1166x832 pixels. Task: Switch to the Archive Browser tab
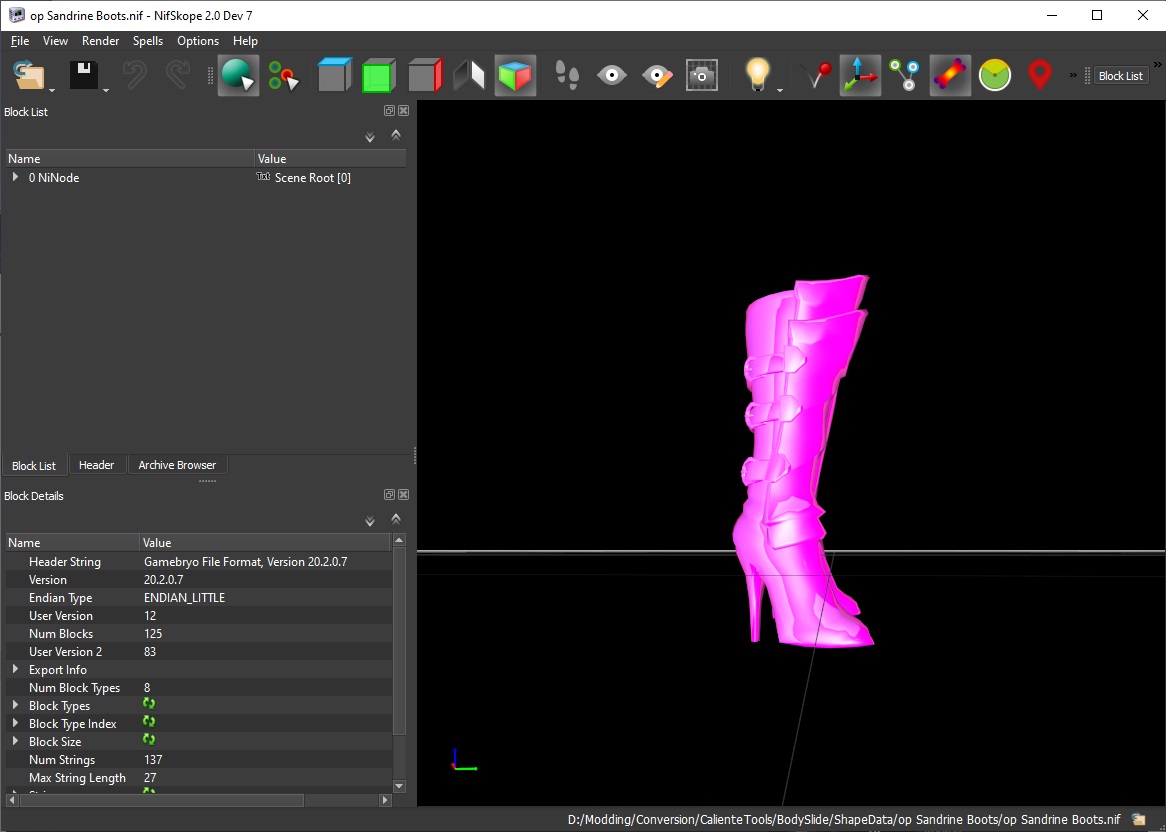pos(177,465)
